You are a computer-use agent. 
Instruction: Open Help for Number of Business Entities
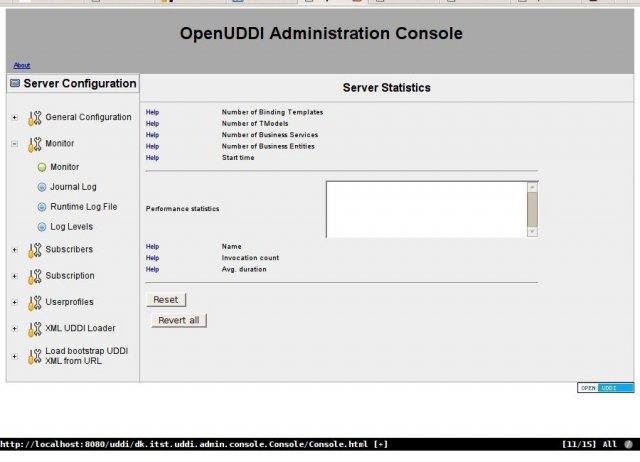click(x=152, y=147)
